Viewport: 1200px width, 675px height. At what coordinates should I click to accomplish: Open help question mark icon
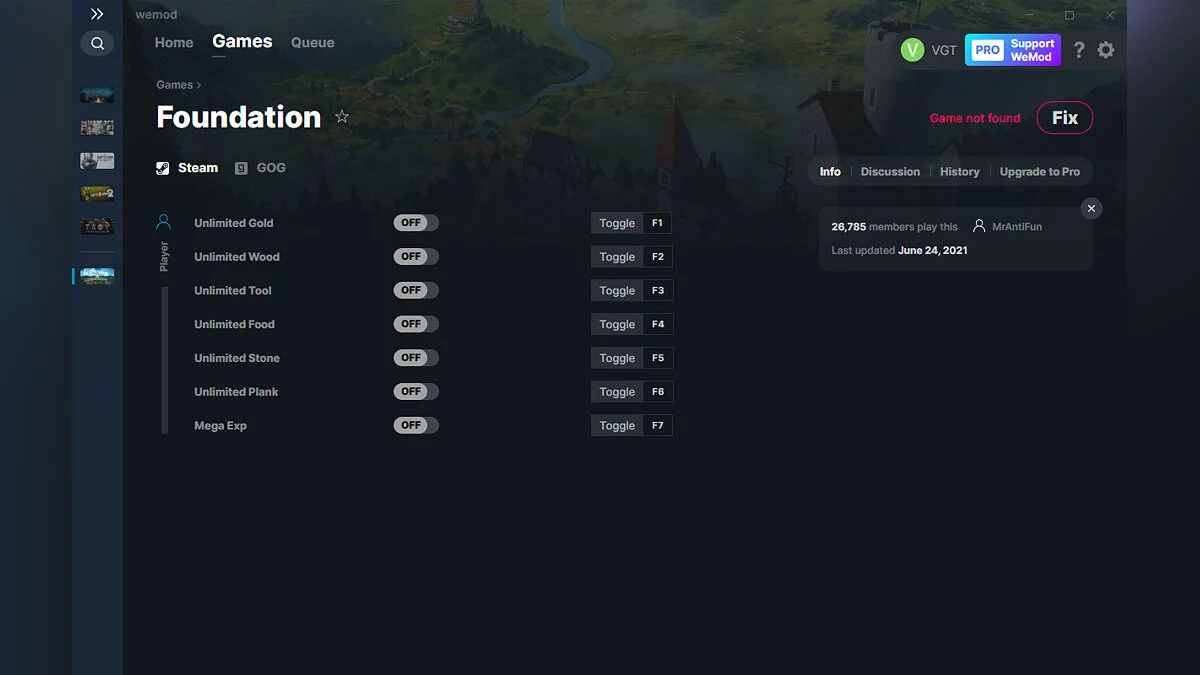[x=1078, y=50]
